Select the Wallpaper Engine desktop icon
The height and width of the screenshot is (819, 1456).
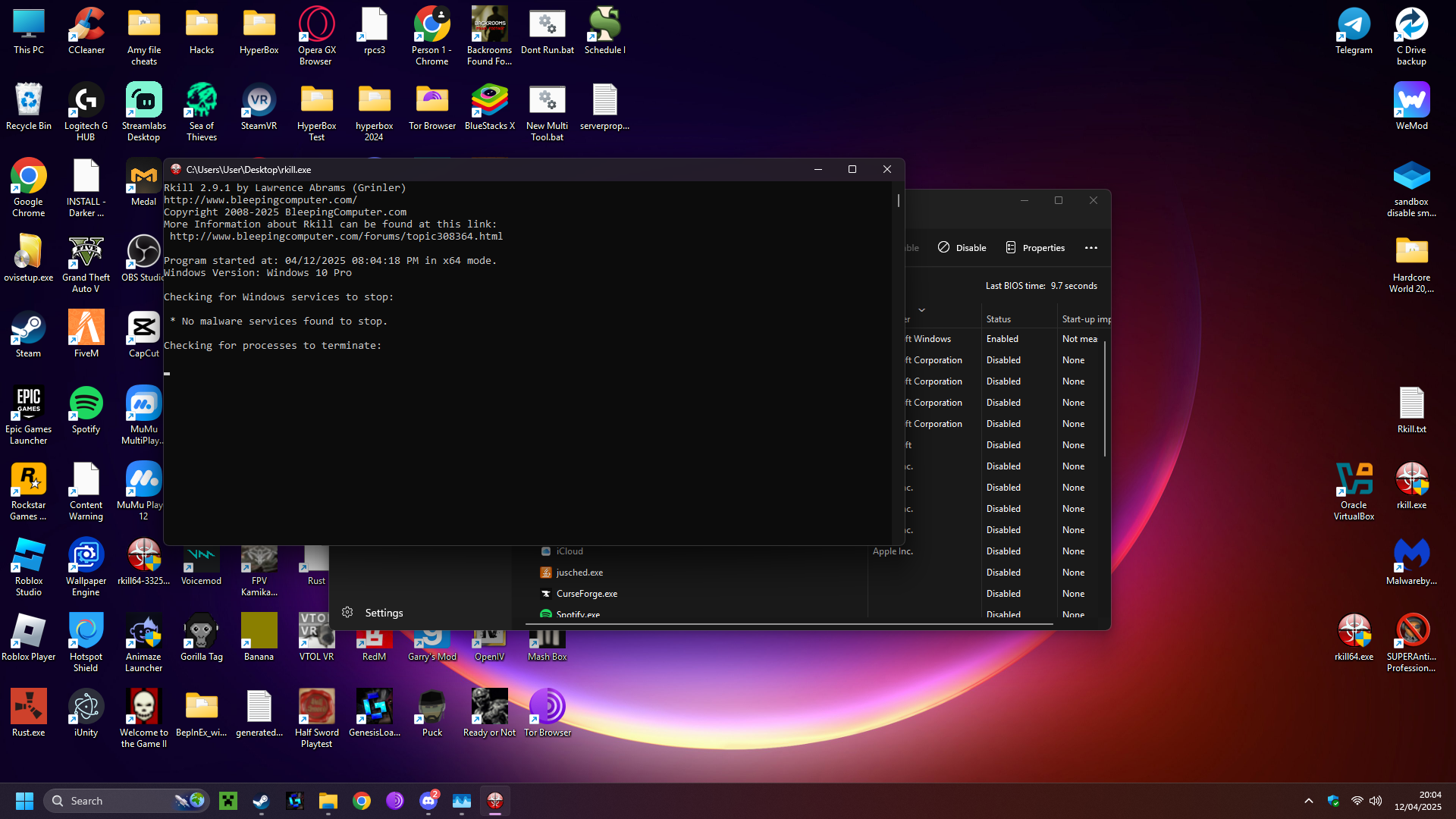tap(86, 566)
